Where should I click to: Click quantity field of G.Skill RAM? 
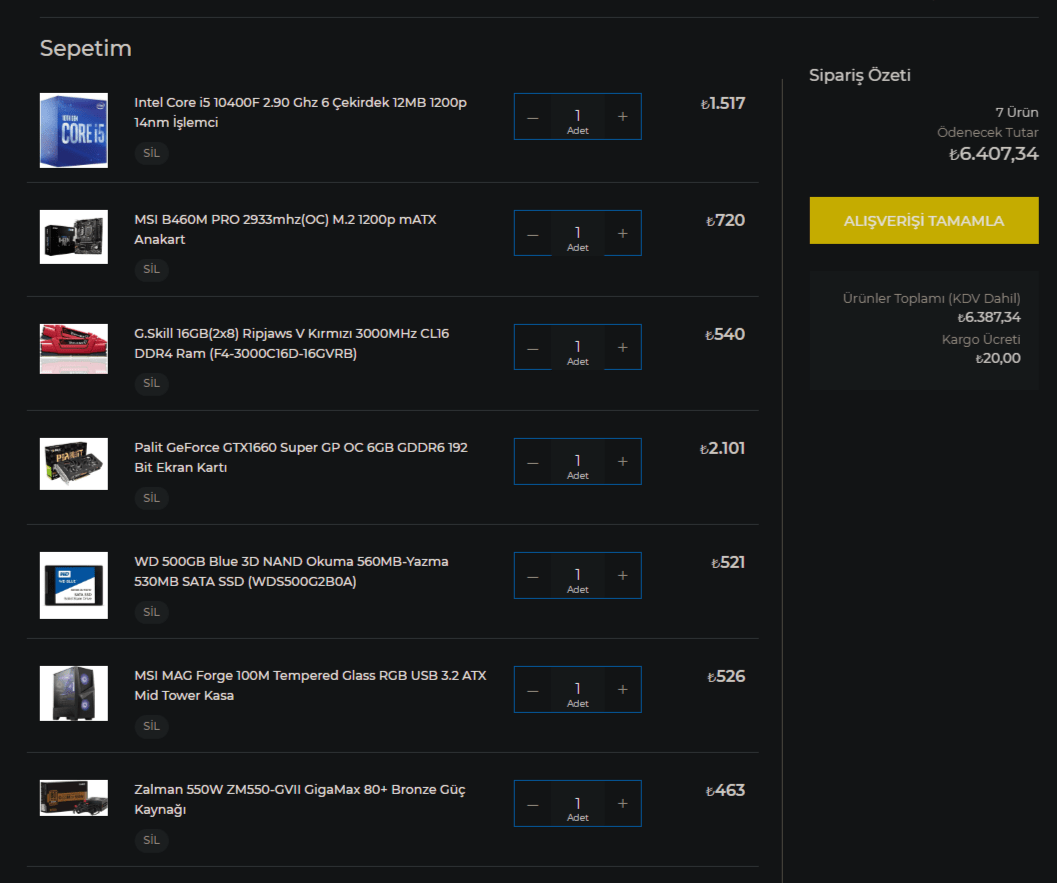[x=578, y=347]
